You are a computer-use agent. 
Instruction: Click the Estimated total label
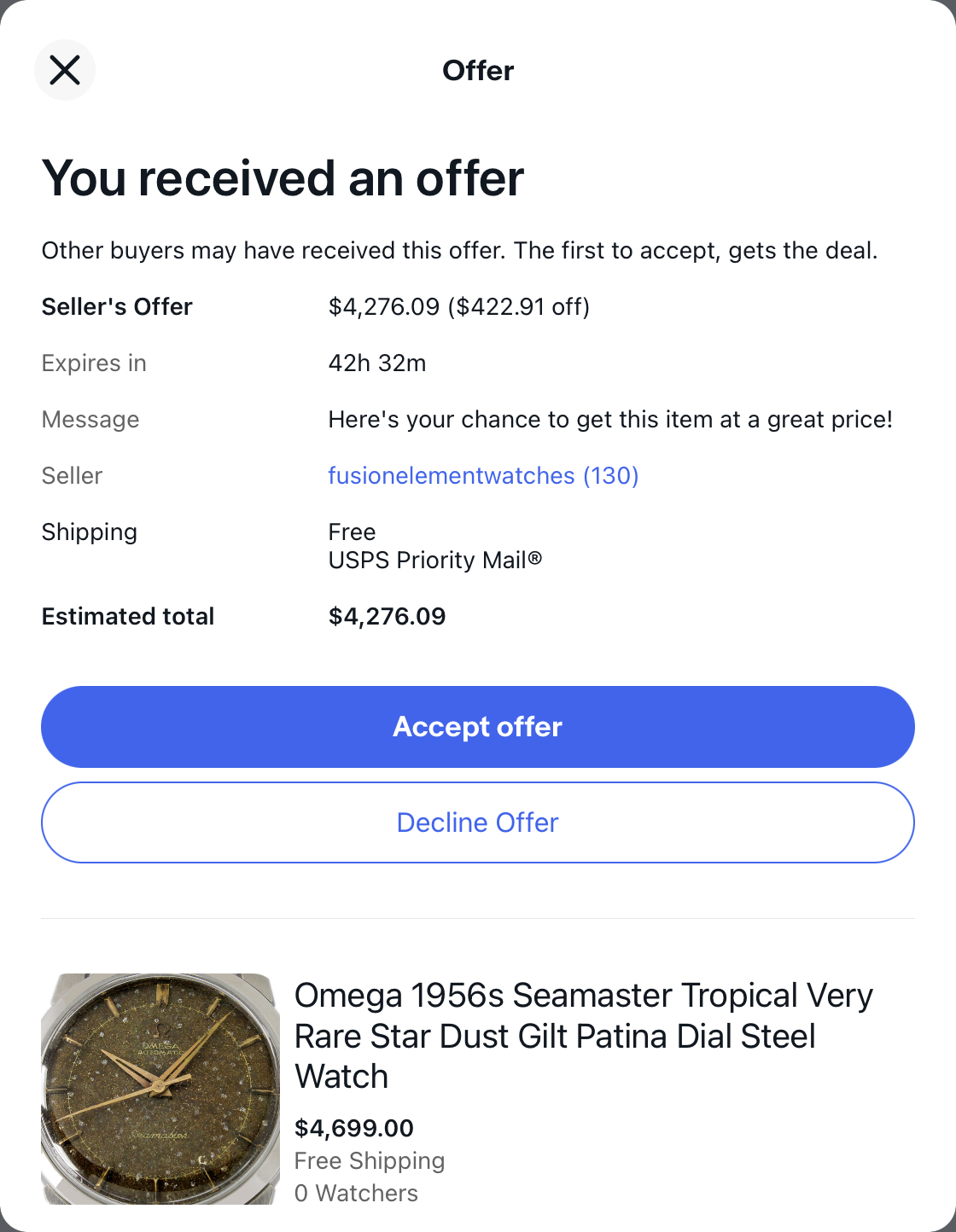(128, 616)
